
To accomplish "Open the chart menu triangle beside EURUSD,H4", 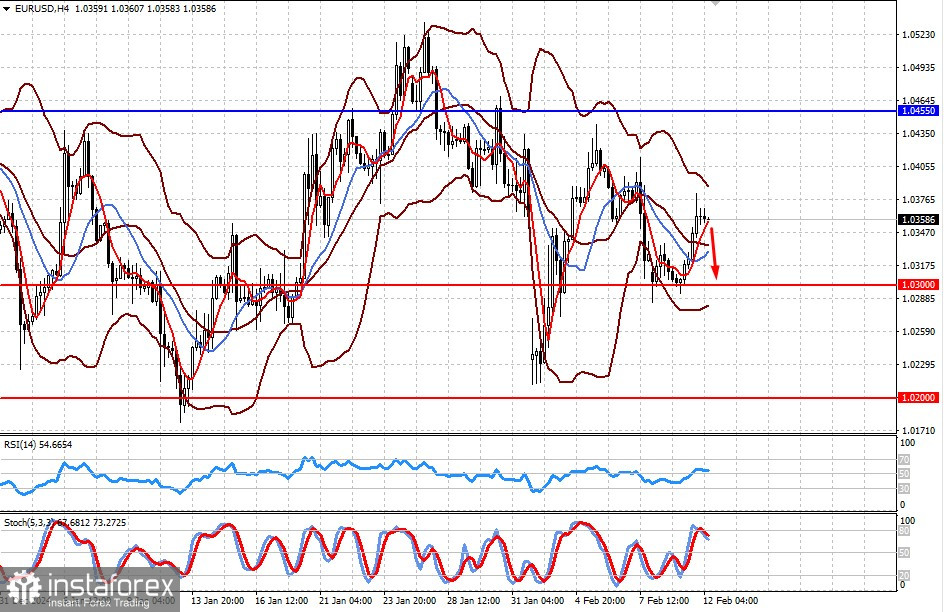I will coord(7,9).
